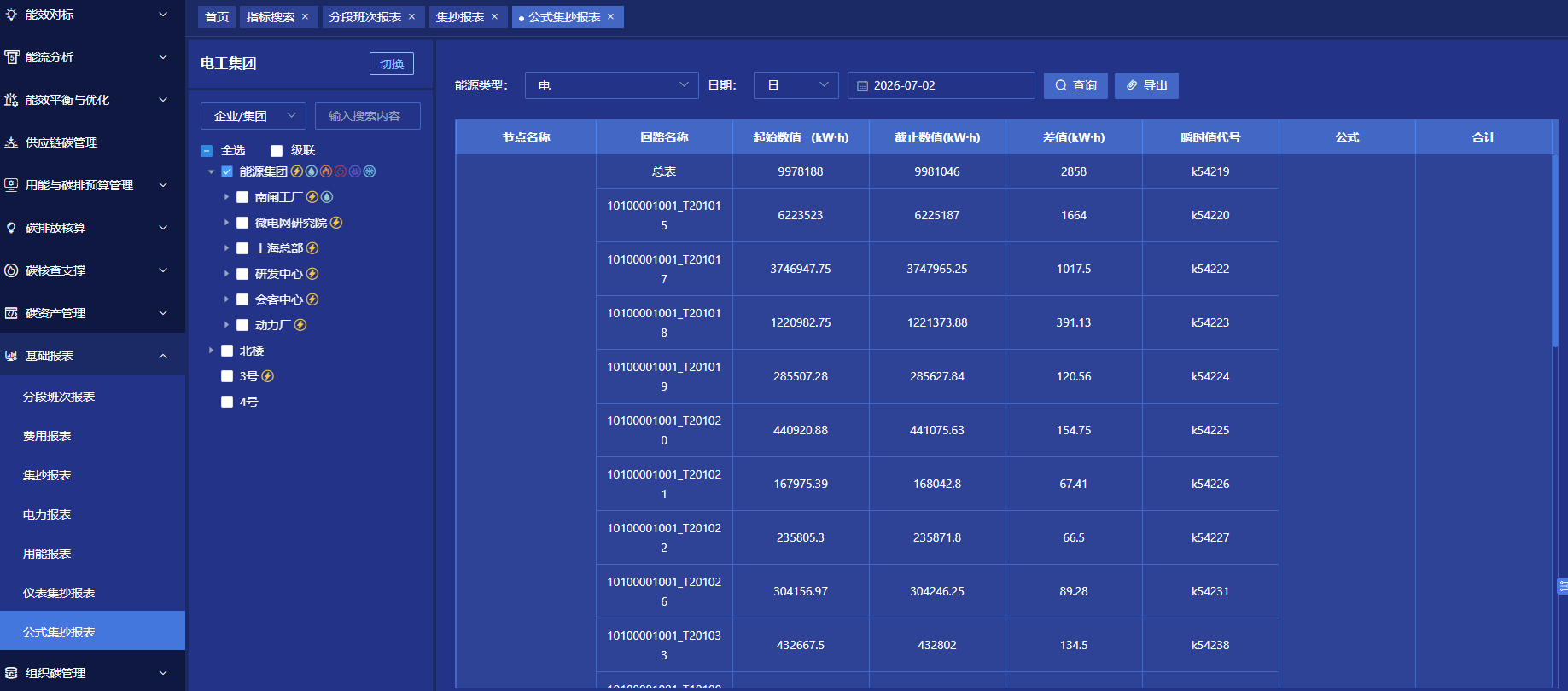Click the 能流分析 sidebar icon
The width and height of the screenshot is (1568, 691).
[x=11, y=57]
